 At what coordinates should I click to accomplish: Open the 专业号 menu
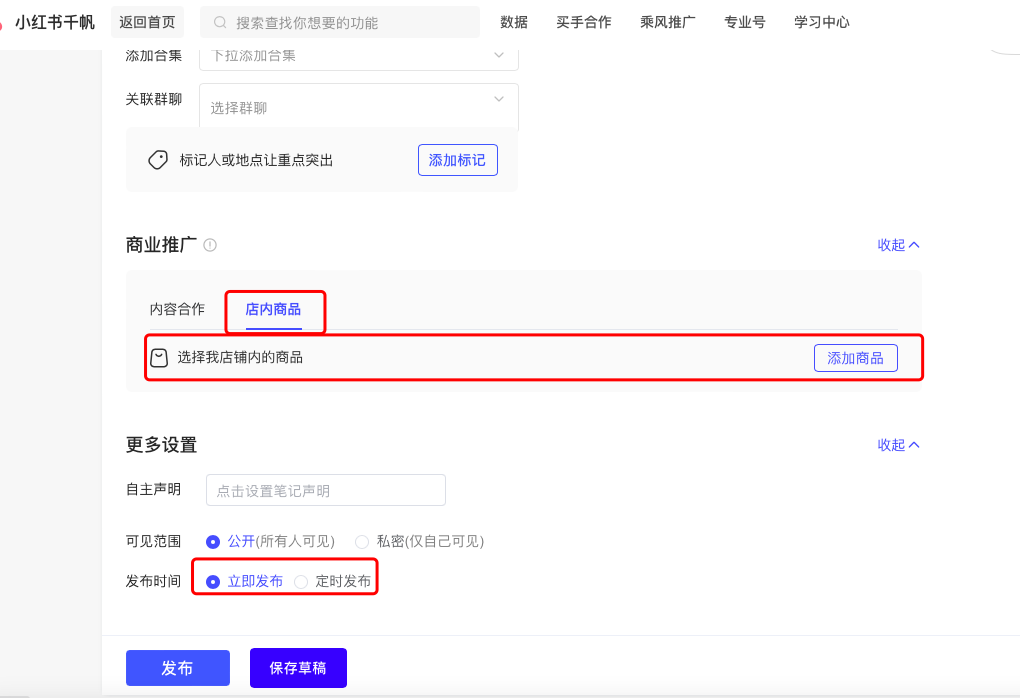[745, 22]
